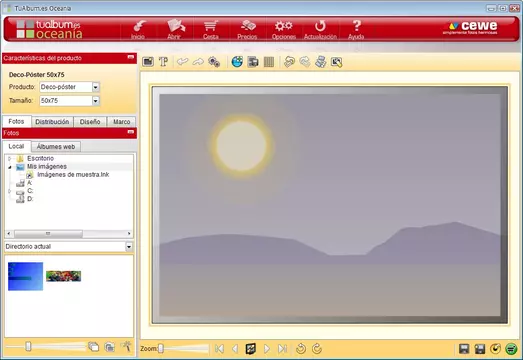Click the second floppy disk save-as icon
This screenshot has height=360, width=523.
(480, 349)
